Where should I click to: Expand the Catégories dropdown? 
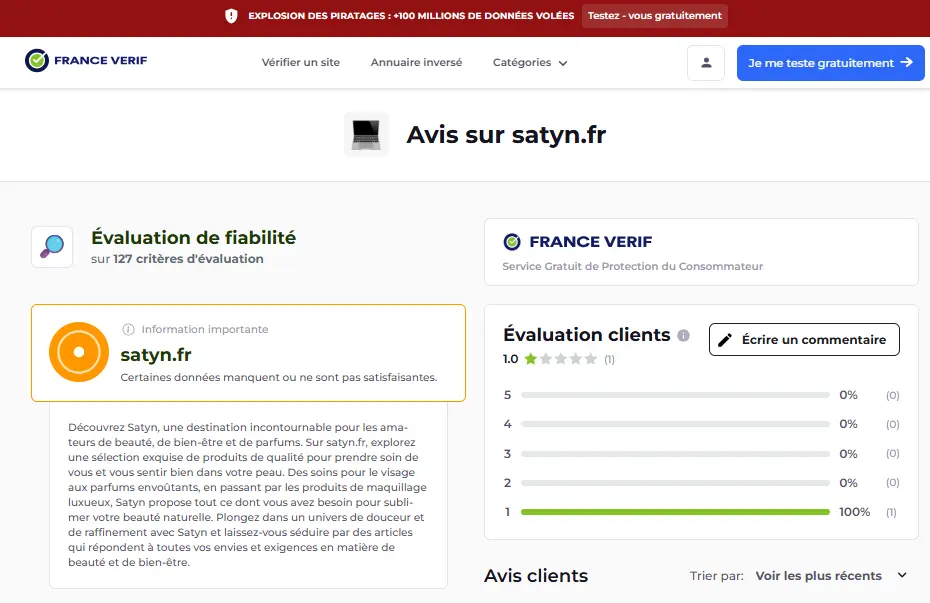[530, 62]
